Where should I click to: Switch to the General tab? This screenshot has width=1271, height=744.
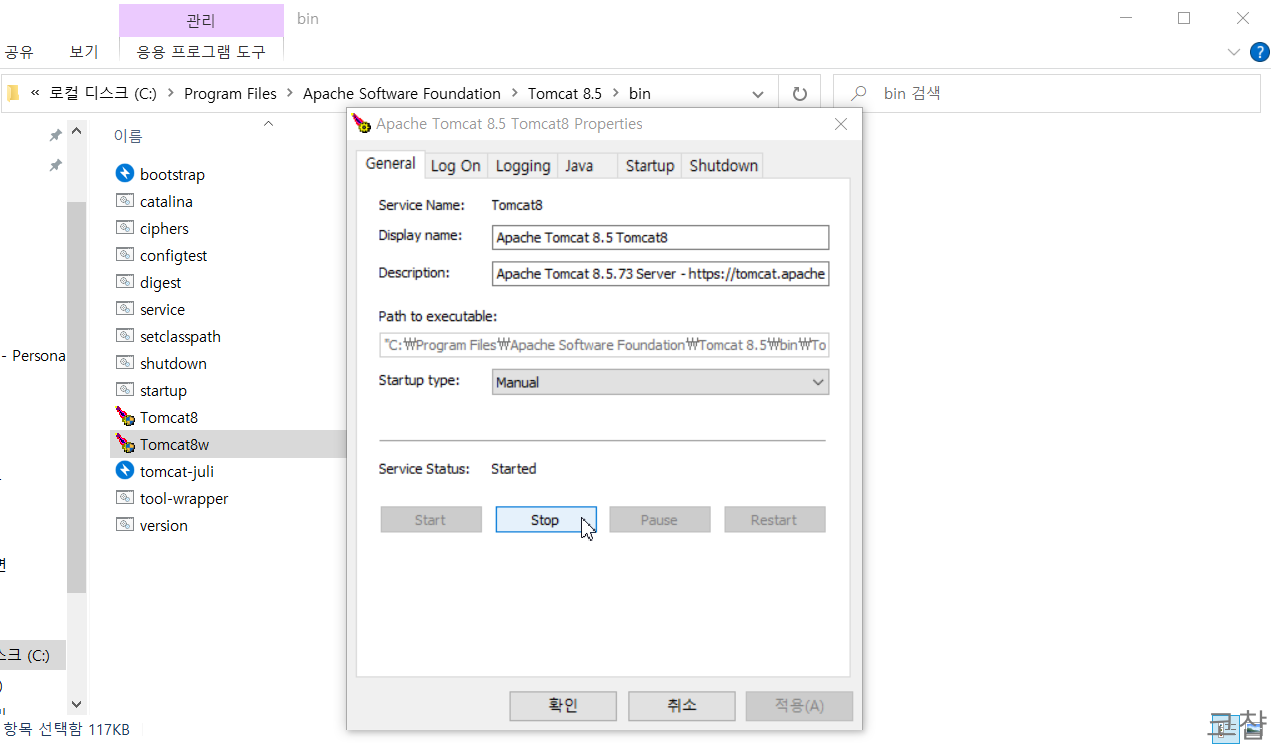coord(390,164)
